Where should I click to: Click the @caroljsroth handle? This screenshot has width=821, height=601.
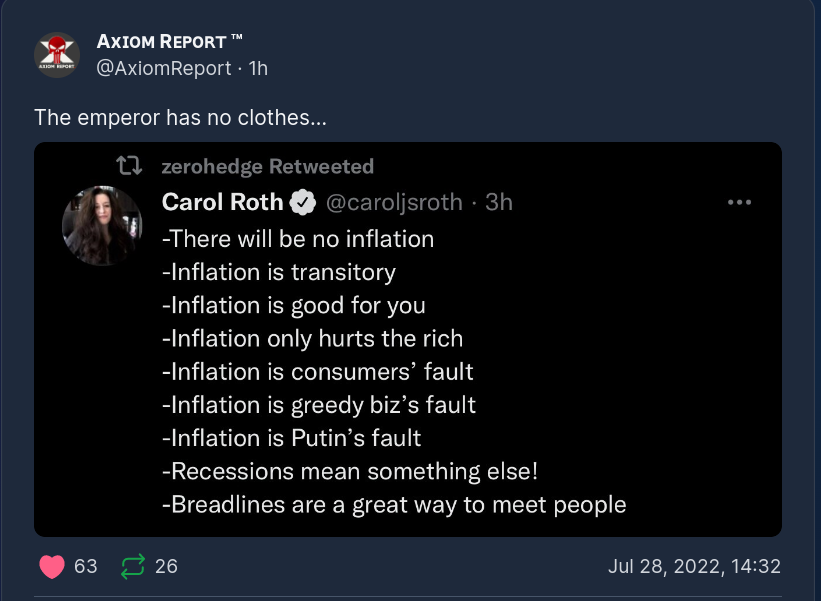coord(394,203)
